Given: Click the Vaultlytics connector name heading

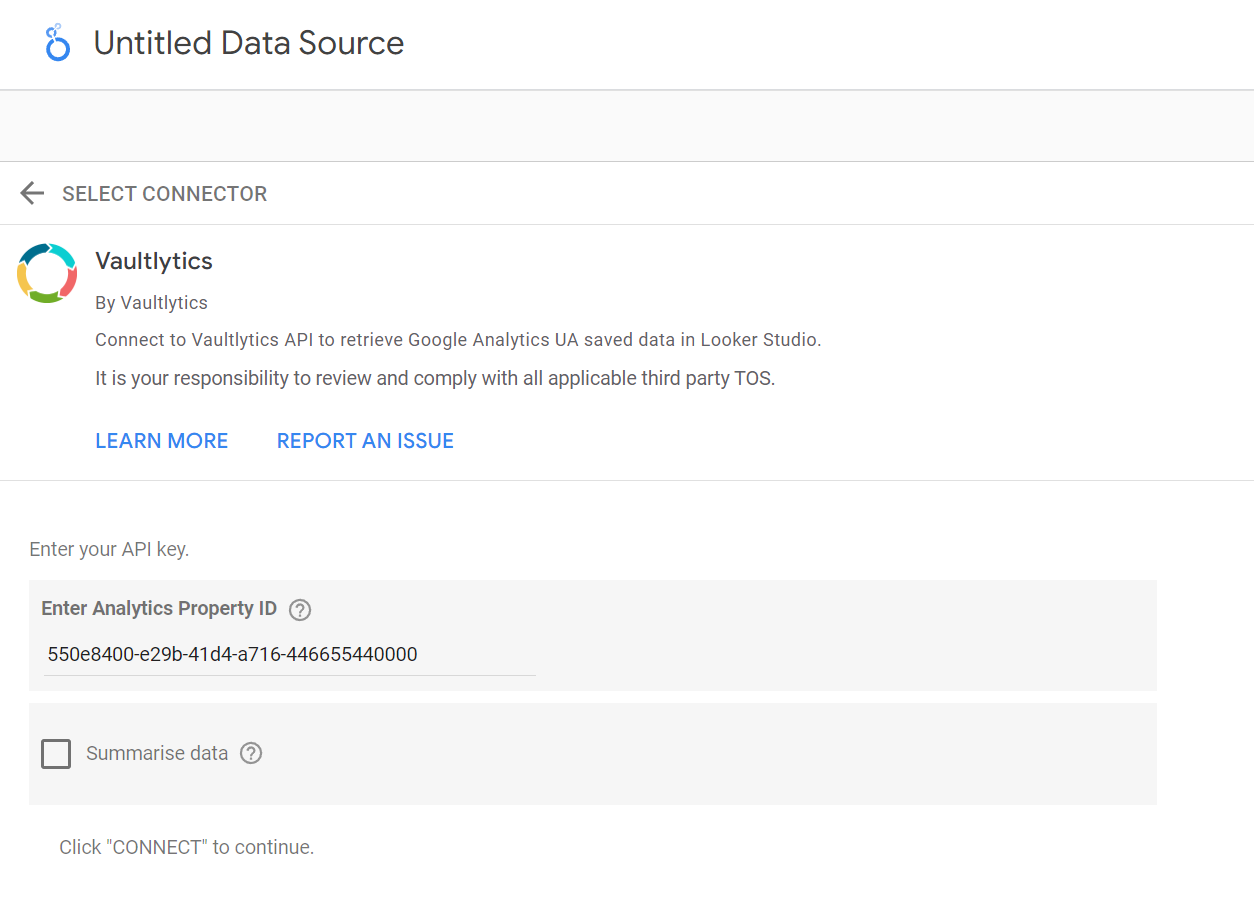Looking at the screenshot, I should (x=154, y=261).
